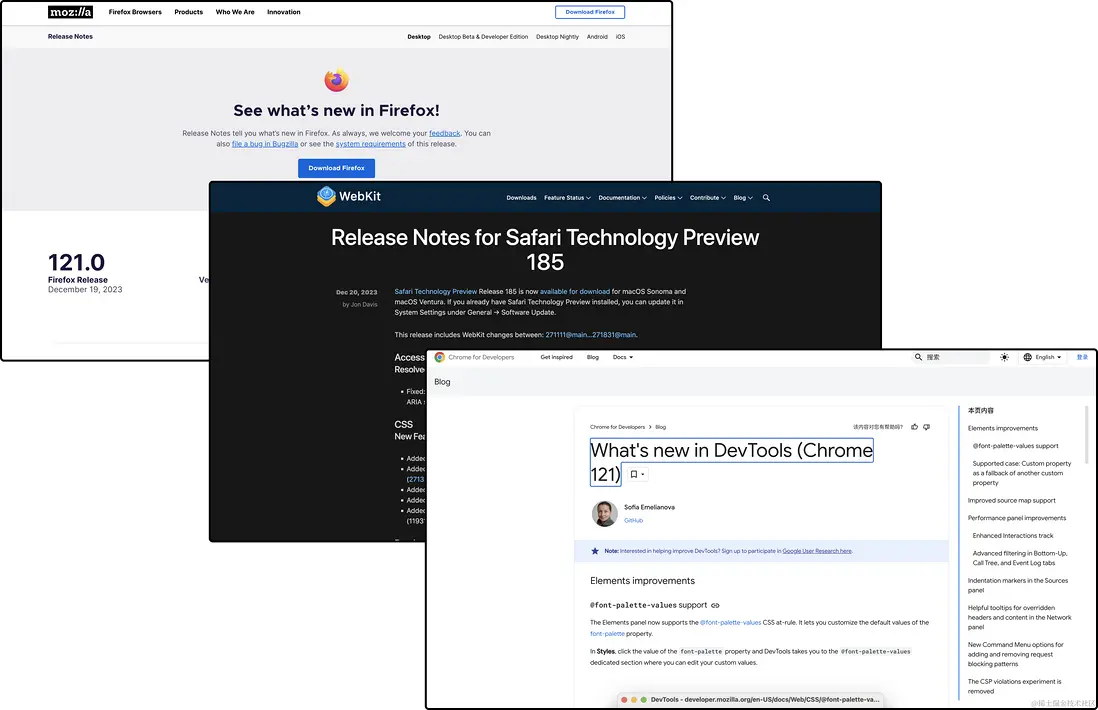Copy the @font-palette-values heading link icon
Screen dimensions: 1098x710
[715, 605]
